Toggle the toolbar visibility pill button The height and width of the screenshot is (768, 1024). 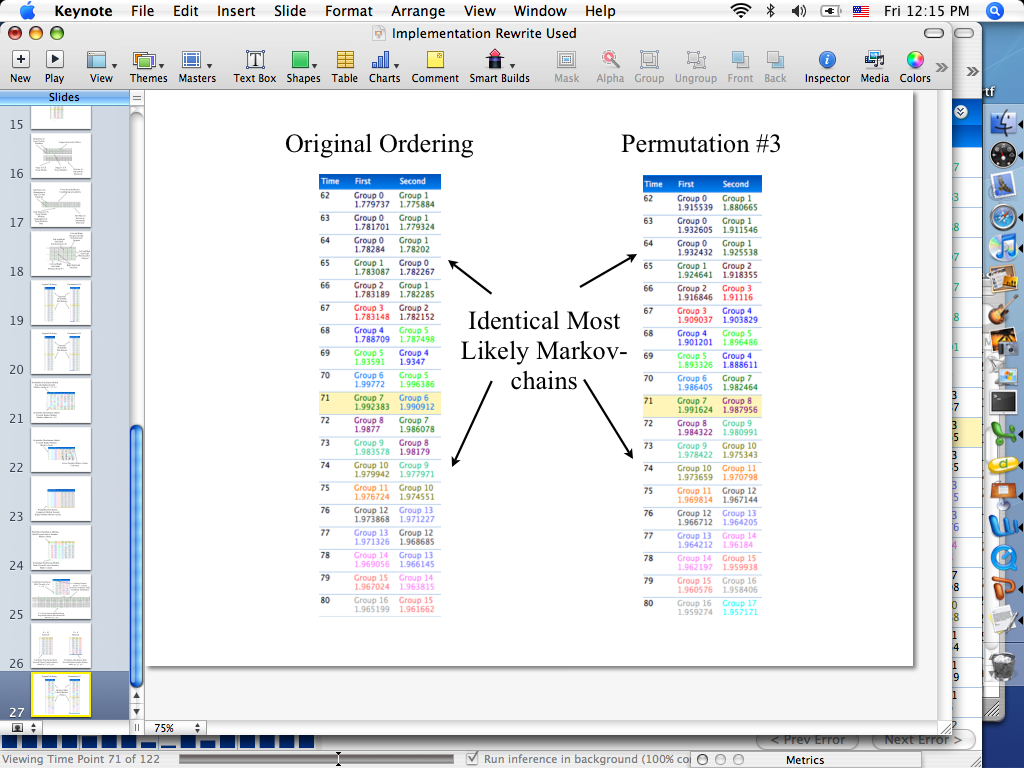pos(934,33)
